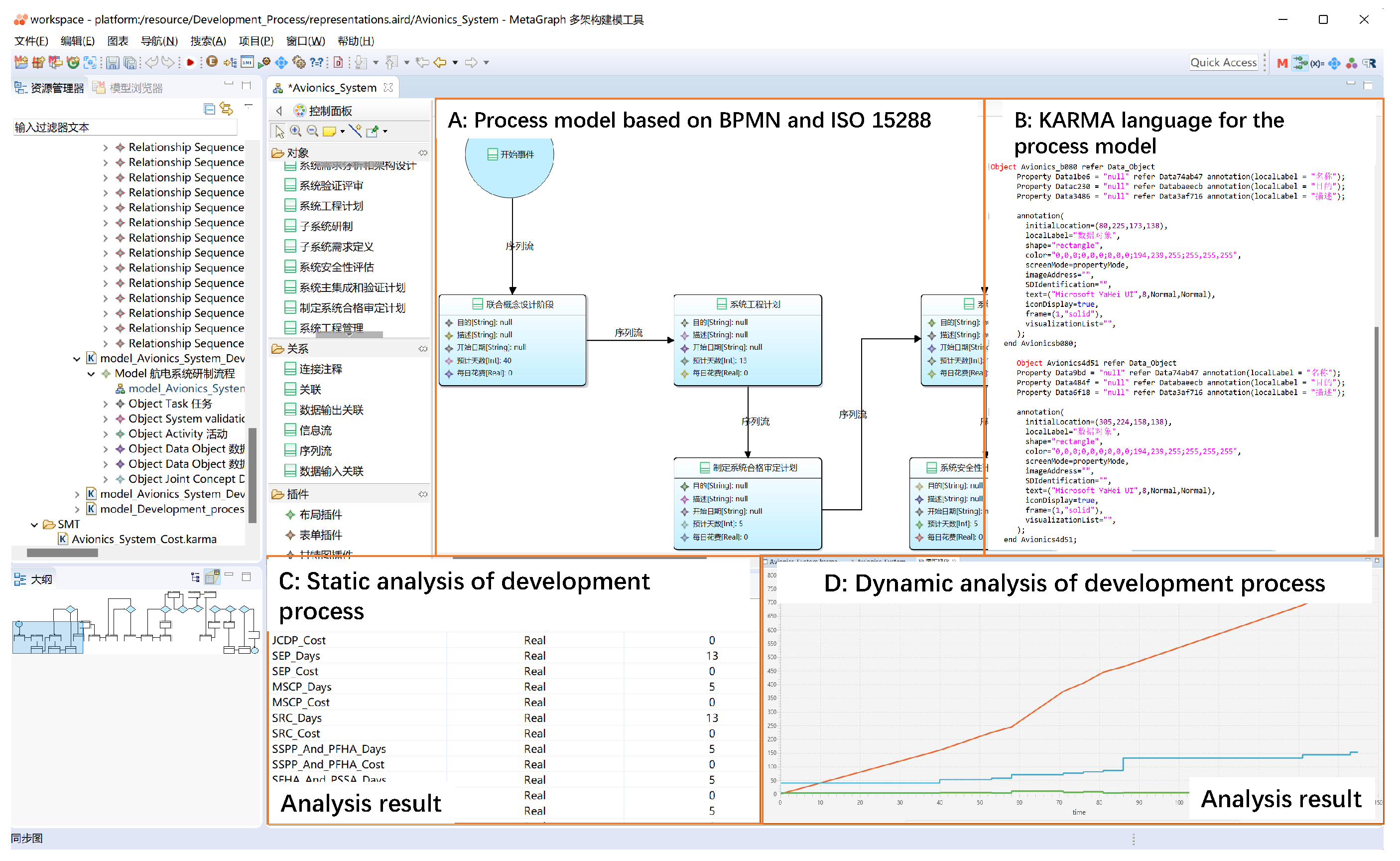
Task: Click the zoom in palette tool
Action: tap(296, 132)
